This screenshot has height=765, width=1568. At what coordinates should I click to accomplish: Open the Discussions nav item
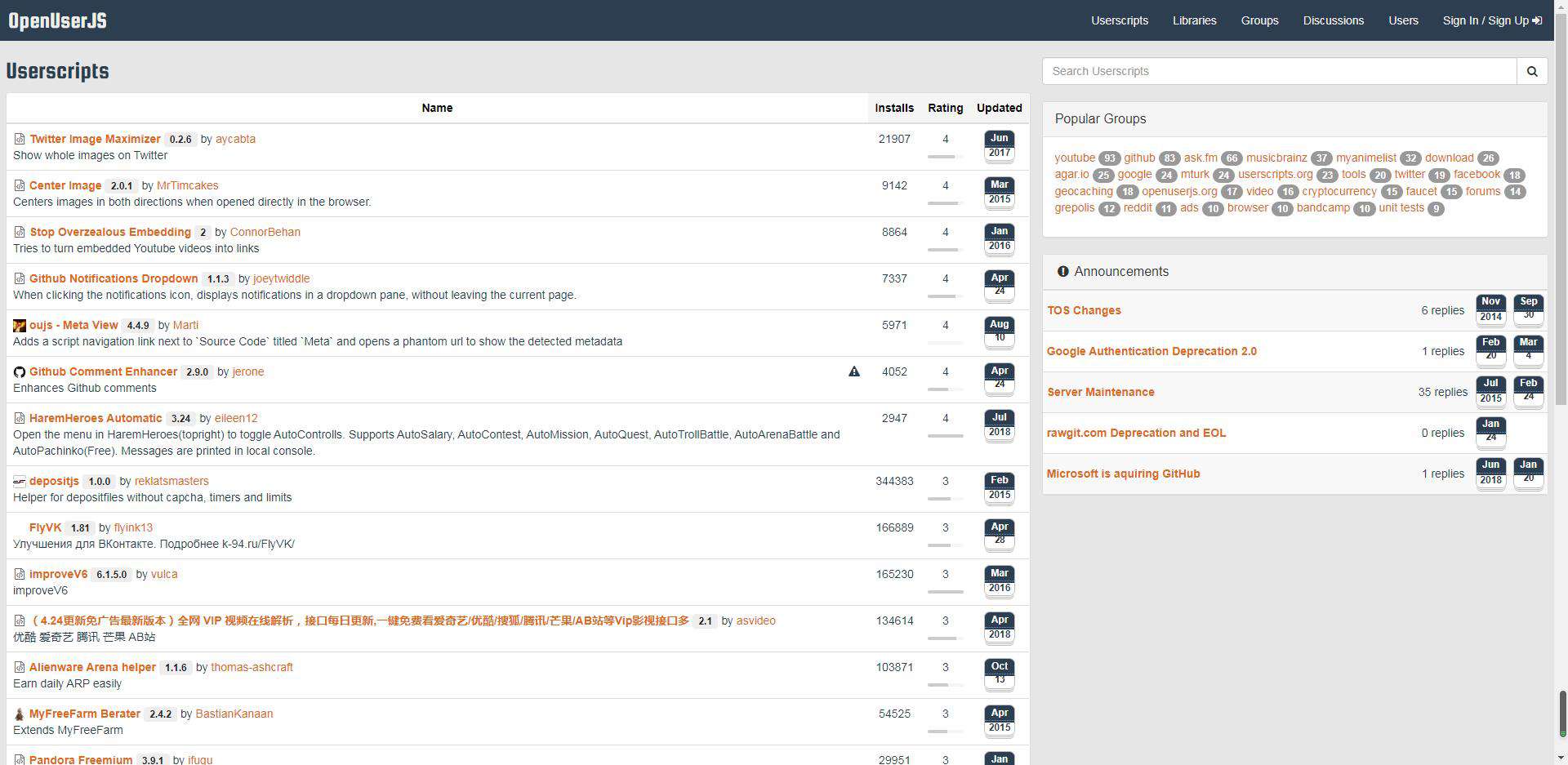pyautogui.click(x=1334, y=20)
